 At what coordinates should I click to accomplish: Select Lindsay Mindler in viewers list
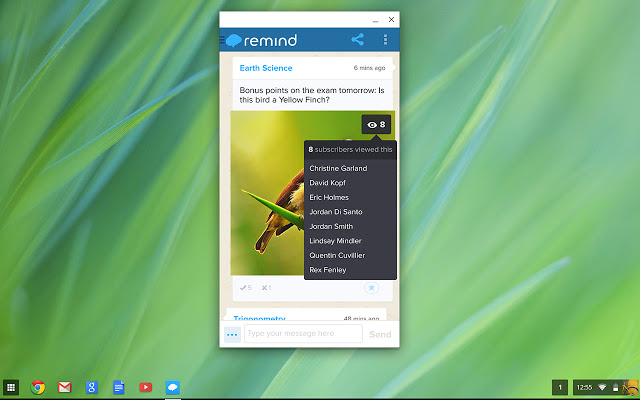[335, 241]
